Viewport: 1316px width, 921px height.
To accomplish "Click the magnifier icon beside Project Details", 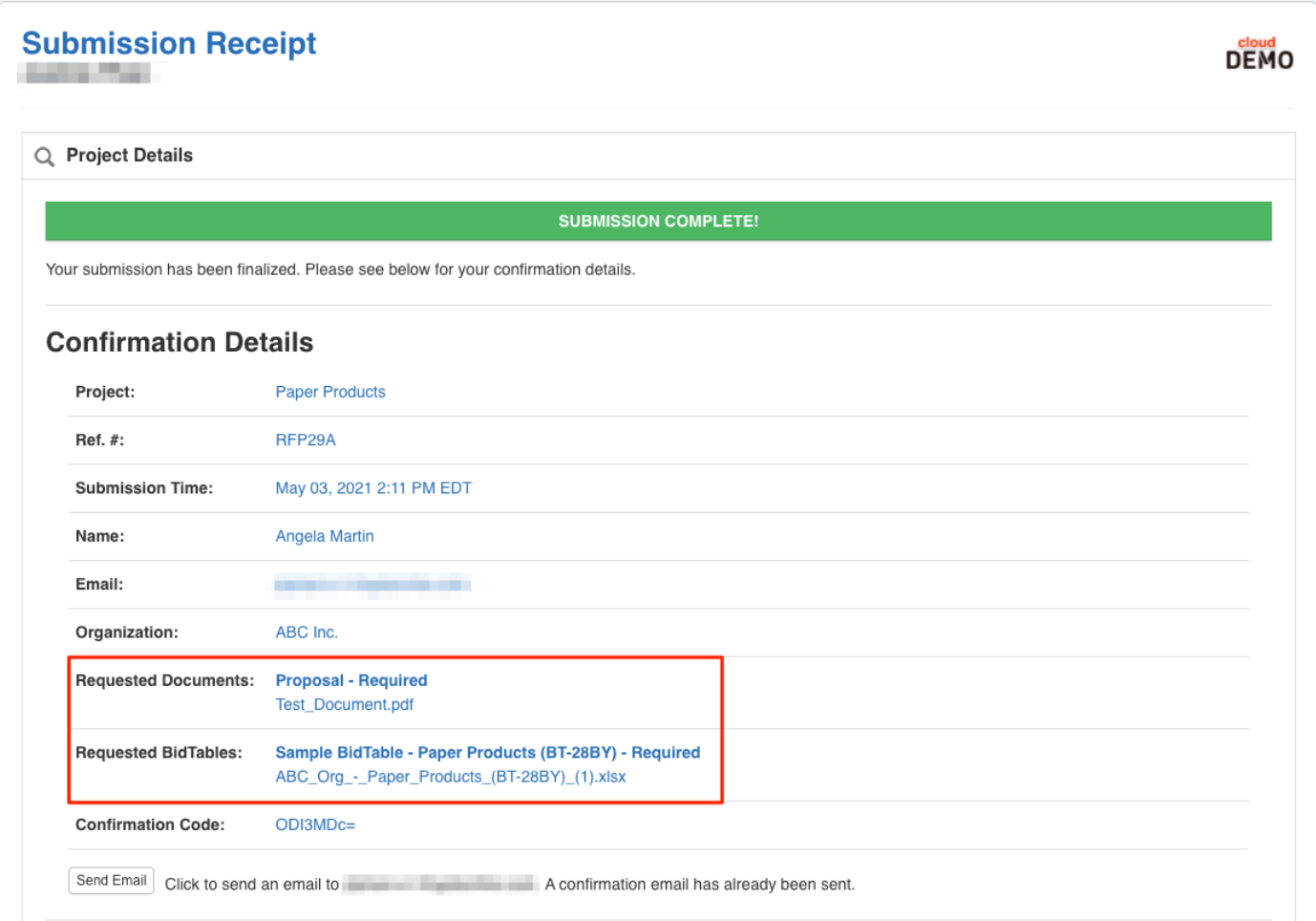I will 44,156.
